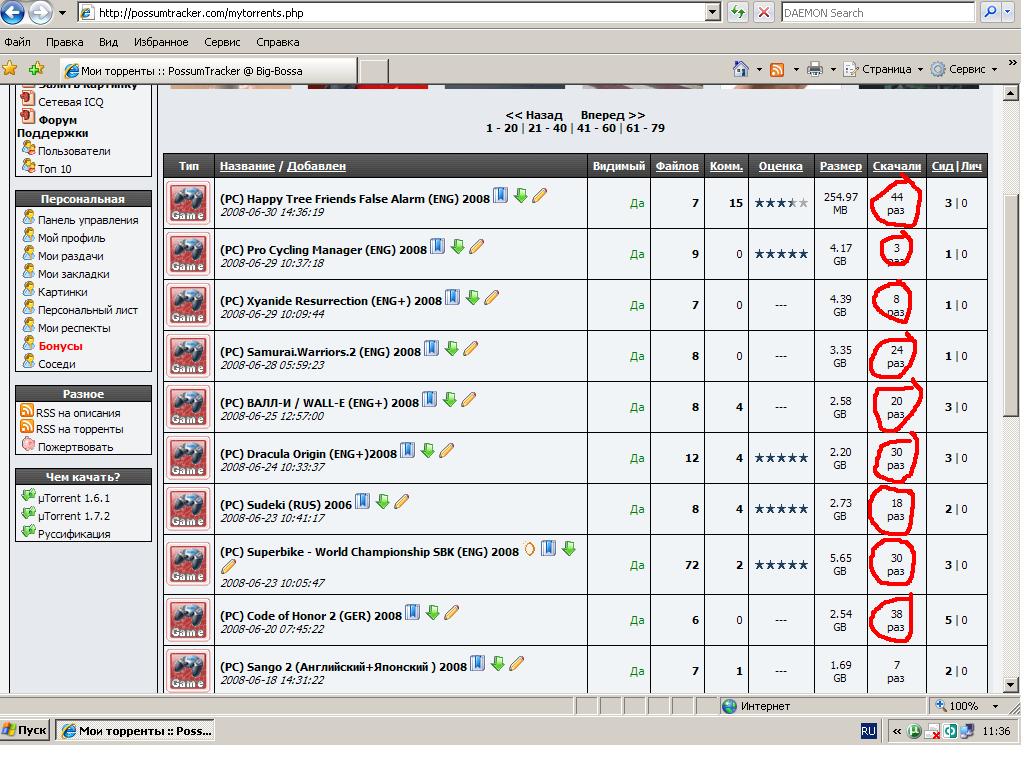
Task: Sort by Размер column header
Action: (x=840, y=166)
